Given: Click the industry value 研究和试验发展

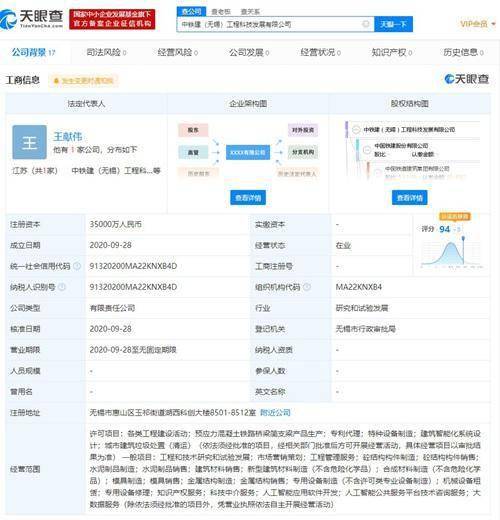Looking at the screenshot, I should tap(362, 308).
